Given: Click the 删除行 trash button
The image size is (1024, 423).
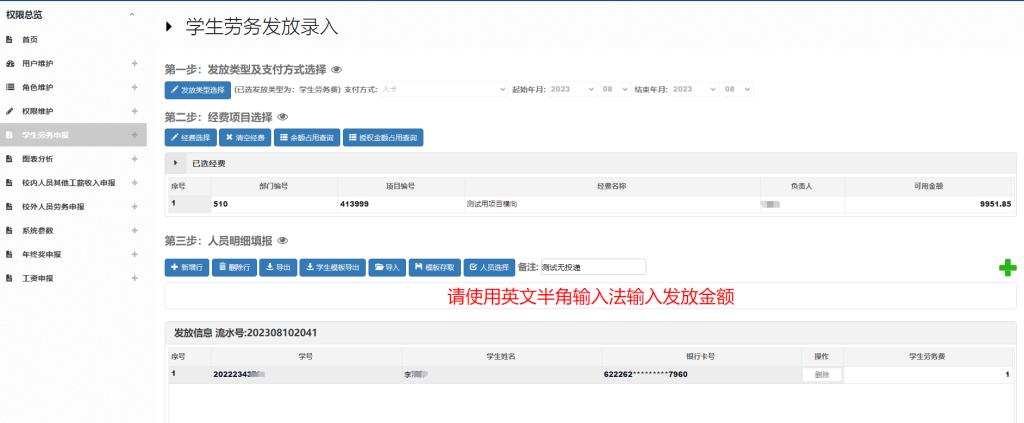Looking at the screenshot, I should point(234,267).
